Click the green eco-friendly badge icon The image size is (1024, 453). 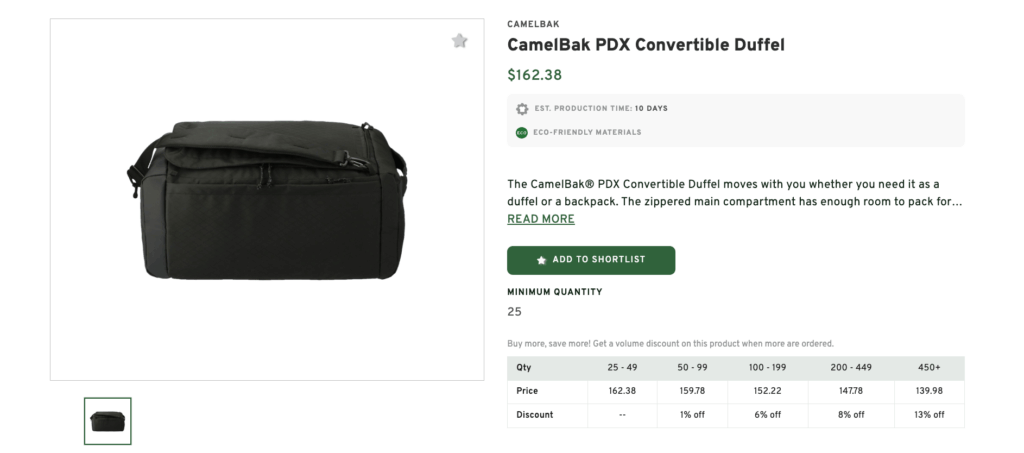pos(522,132)
